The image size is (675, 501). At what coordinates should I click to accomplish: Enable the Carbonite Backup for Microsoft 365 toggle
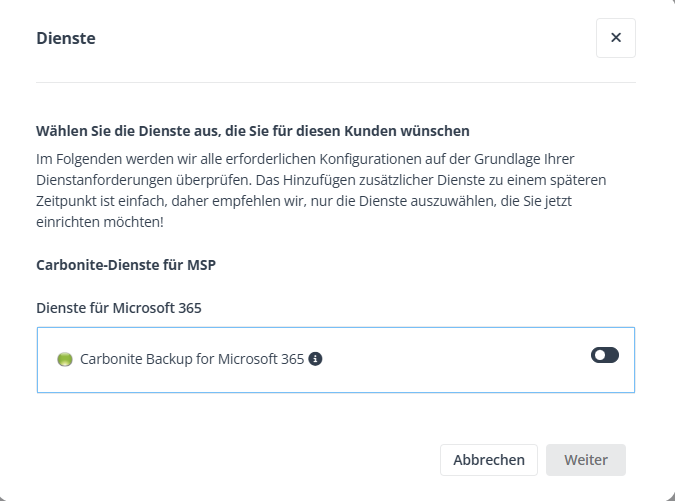(x=604, y=355)
